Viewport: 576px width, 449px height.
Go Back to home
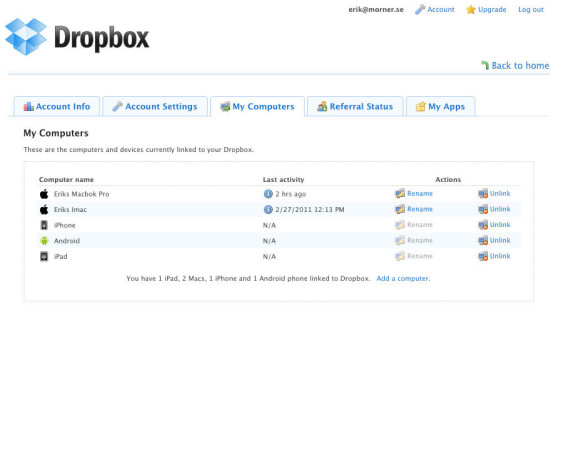click(520, 66)
